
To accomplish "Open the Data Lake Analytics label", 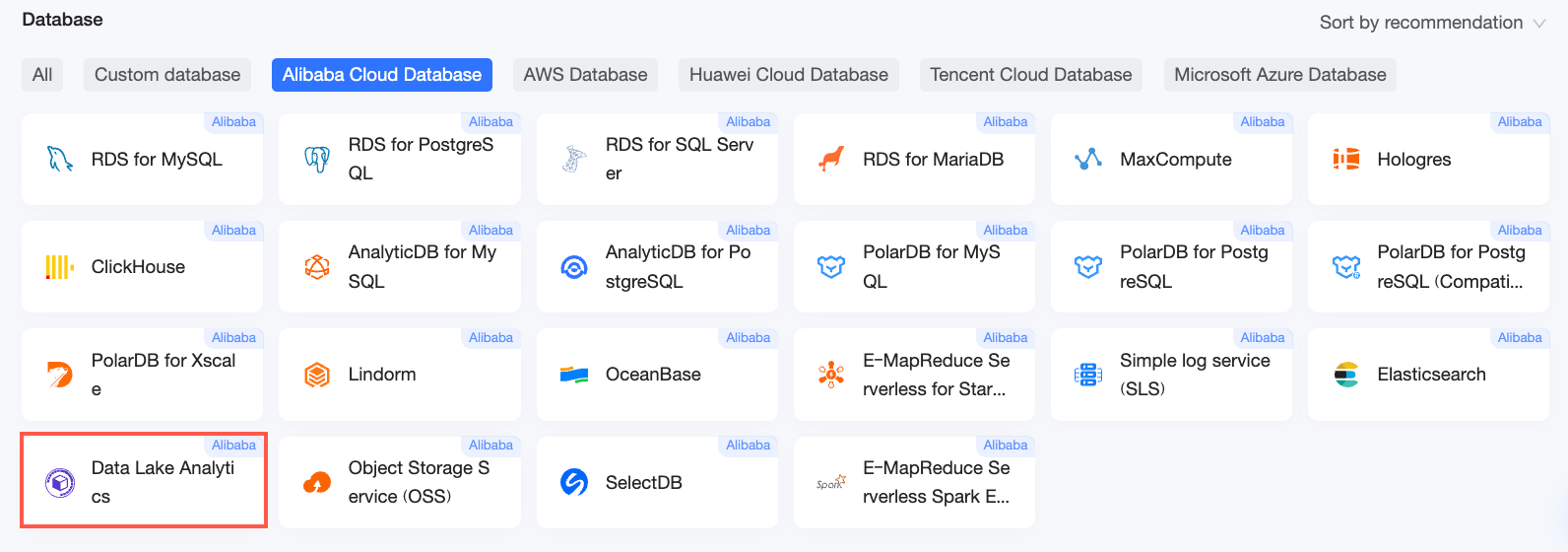I will tap(163, 482).
